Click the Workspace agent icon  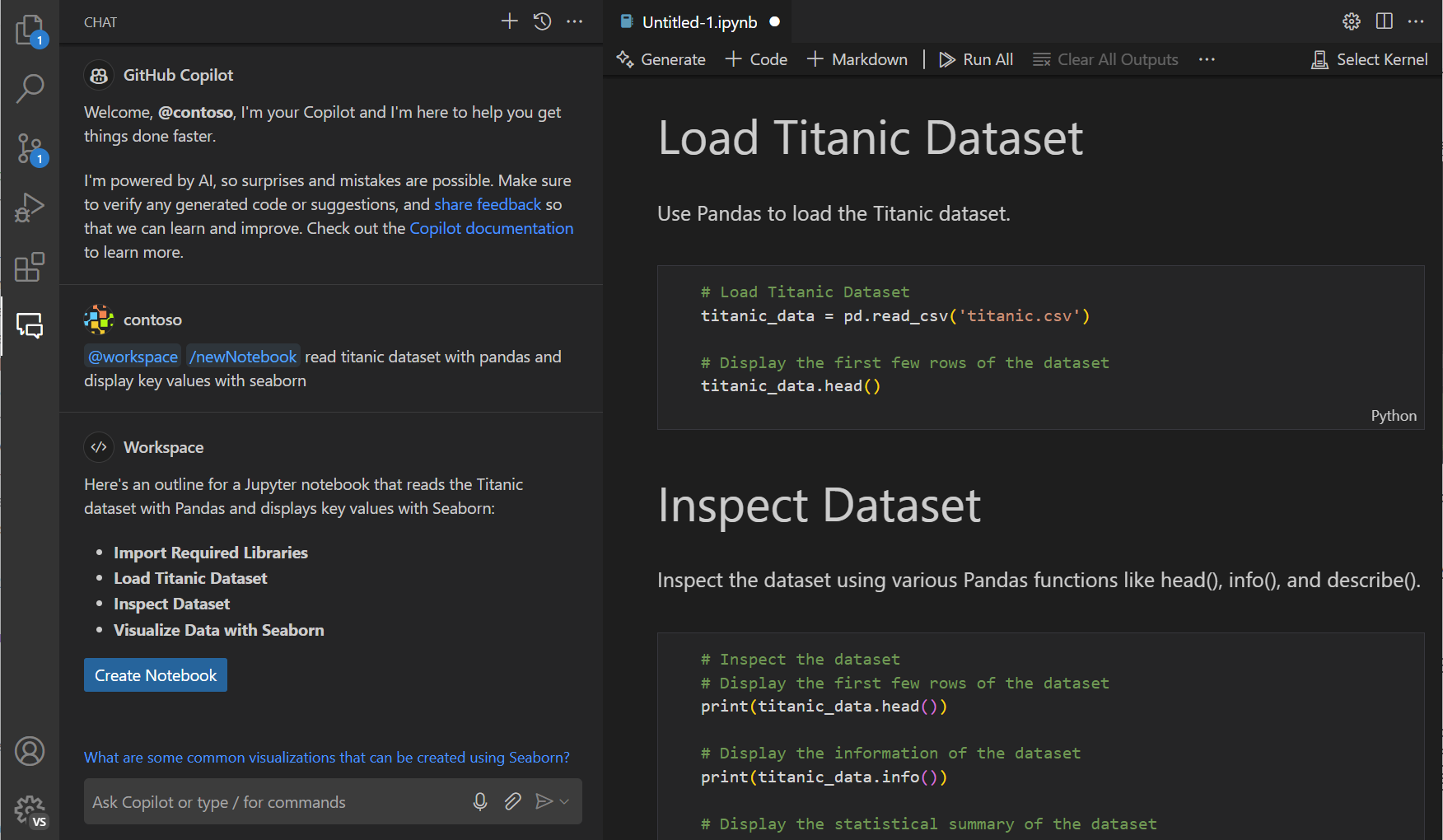(x=99, y=447)
